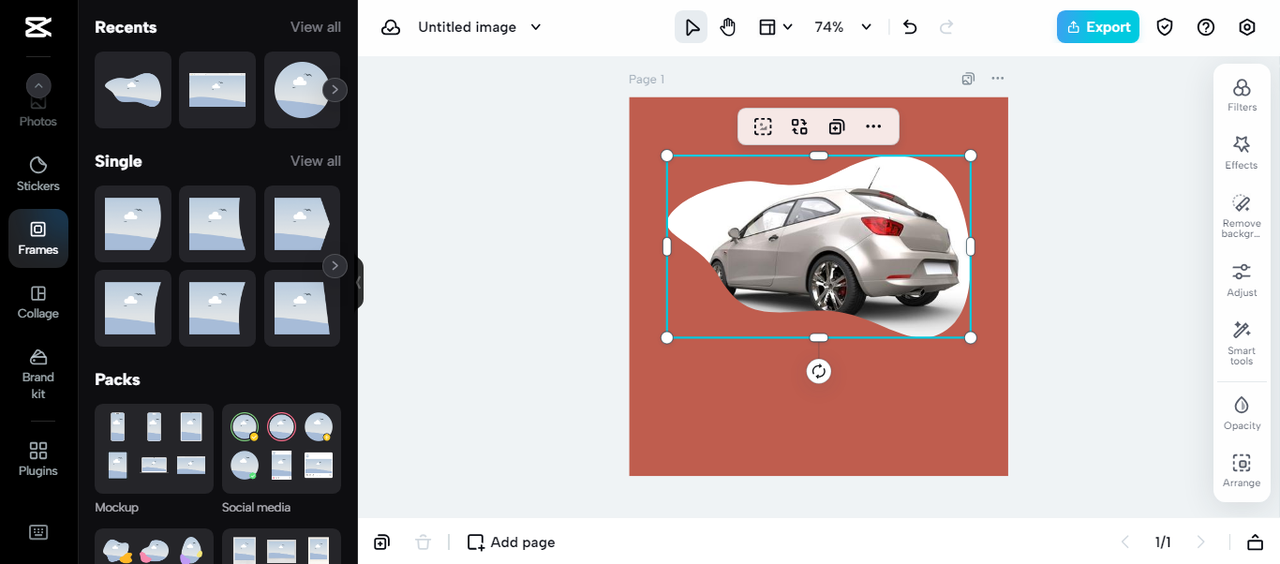Go to previous page arrow
This screenshot has width=1280, height=564.
(x=1125, y=542)
